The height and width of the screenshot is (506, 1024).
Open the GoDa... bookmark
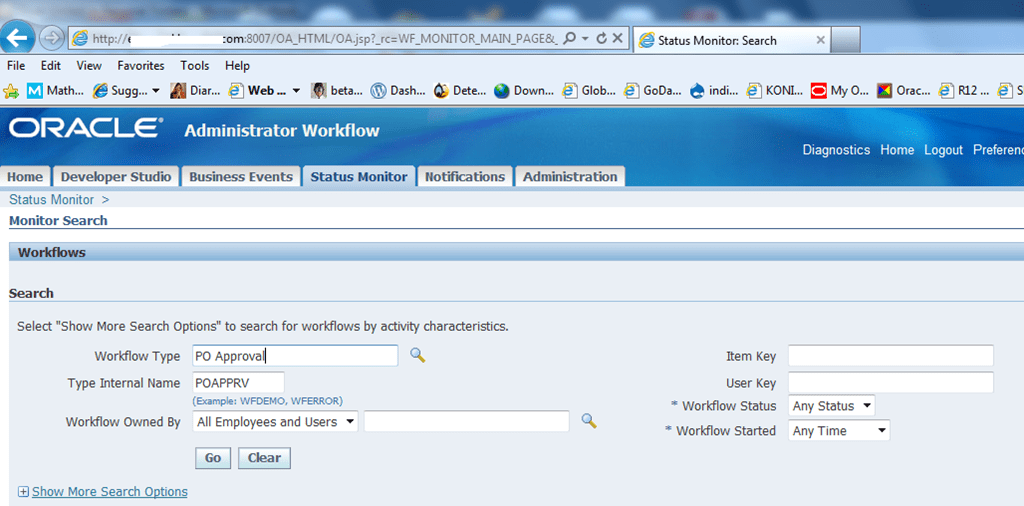(x=653, y=91)
